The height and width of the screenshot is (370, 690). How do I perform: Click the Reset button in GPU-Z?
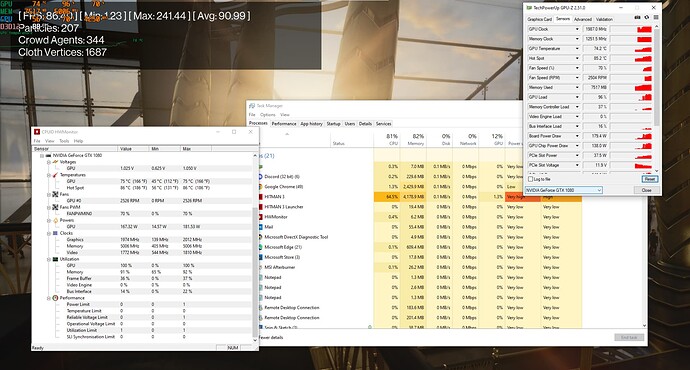coord(650,179)
